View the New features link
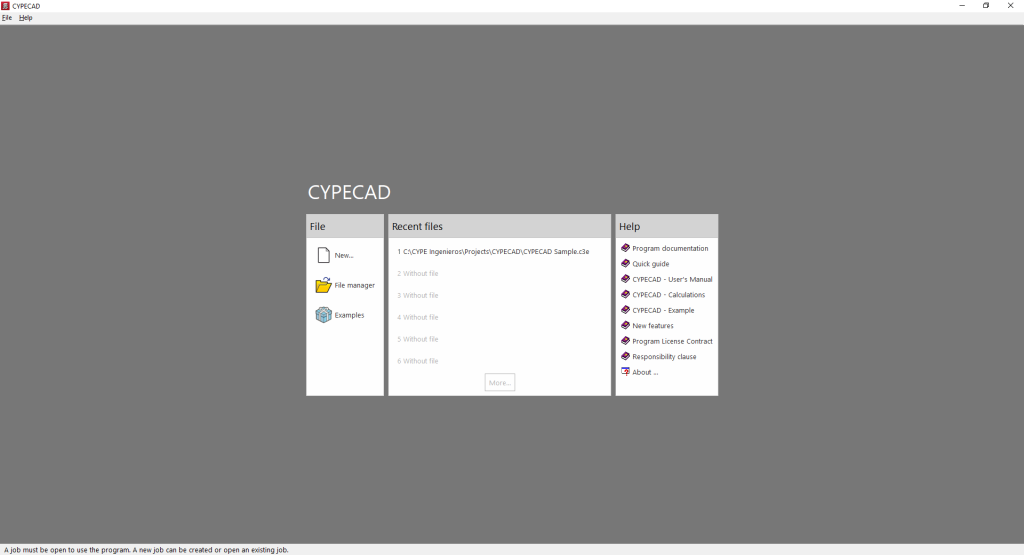Image resolution: width=1024 pixels, height=555 pixels. pos(652,326)
